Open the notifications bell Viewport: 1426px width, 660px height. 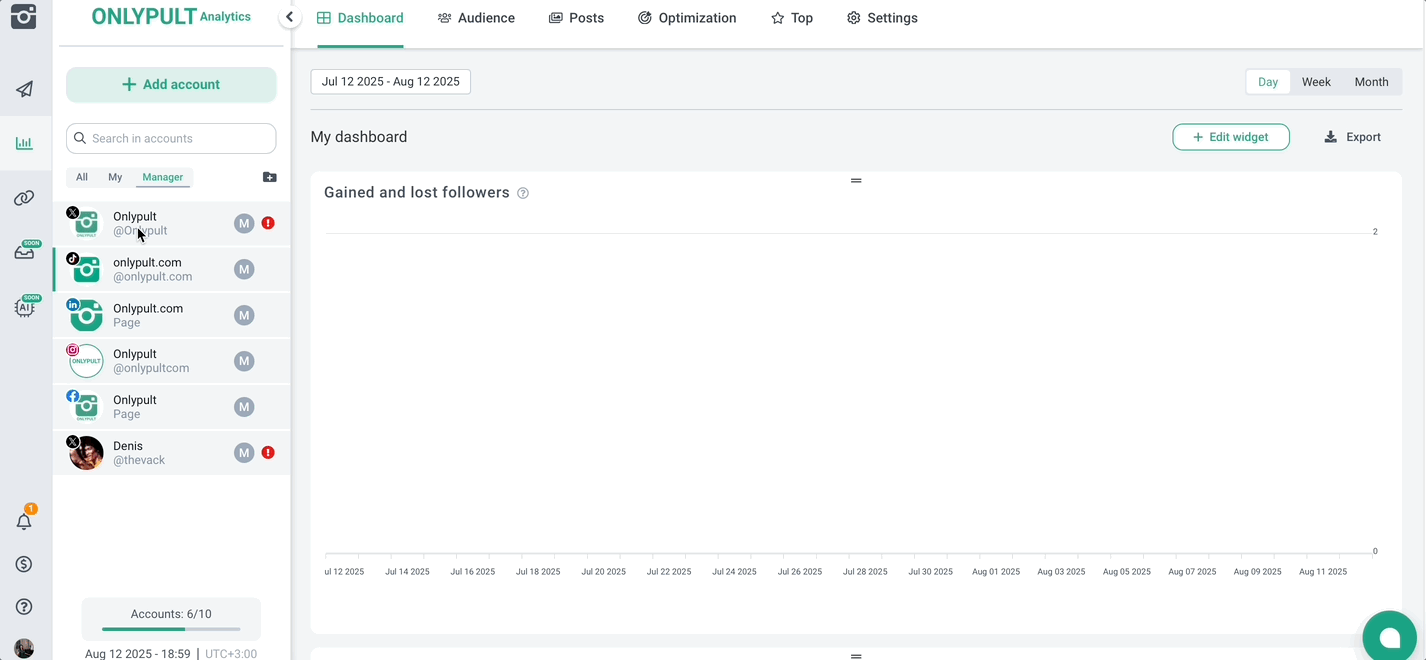(x=24, y=521)
